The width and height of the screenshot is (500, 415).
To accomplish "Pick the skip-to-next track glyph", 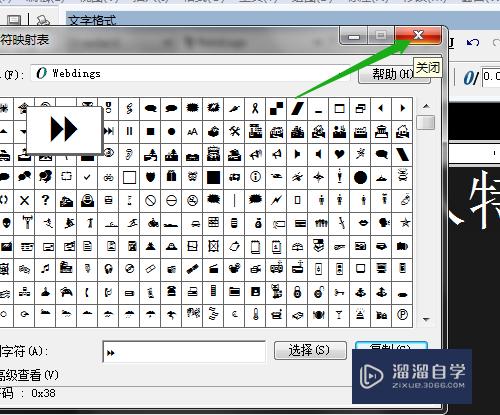I will tap(109, 132).
